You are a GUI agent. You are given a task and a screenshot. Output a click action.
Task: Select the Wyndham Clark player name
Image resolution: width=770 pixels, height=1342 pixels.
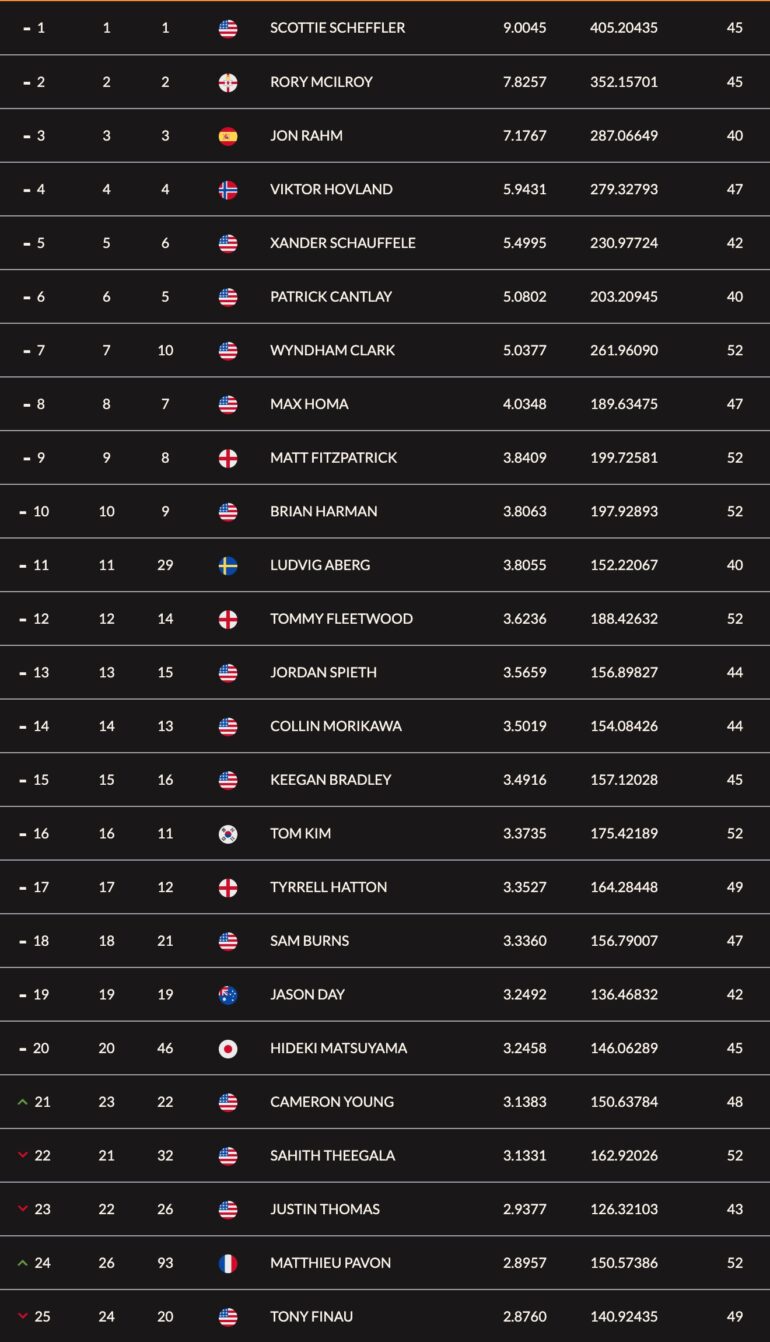click(x=332, y=350)
